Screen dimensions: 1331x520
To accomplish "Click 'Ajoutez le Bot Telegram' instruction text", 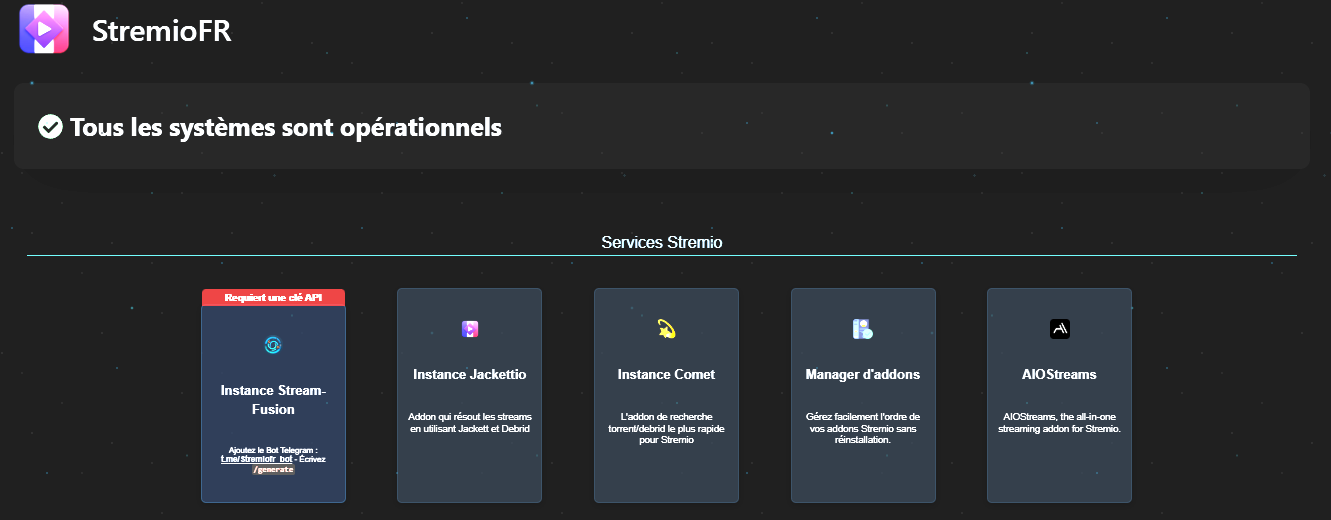I will click(273, 450).
